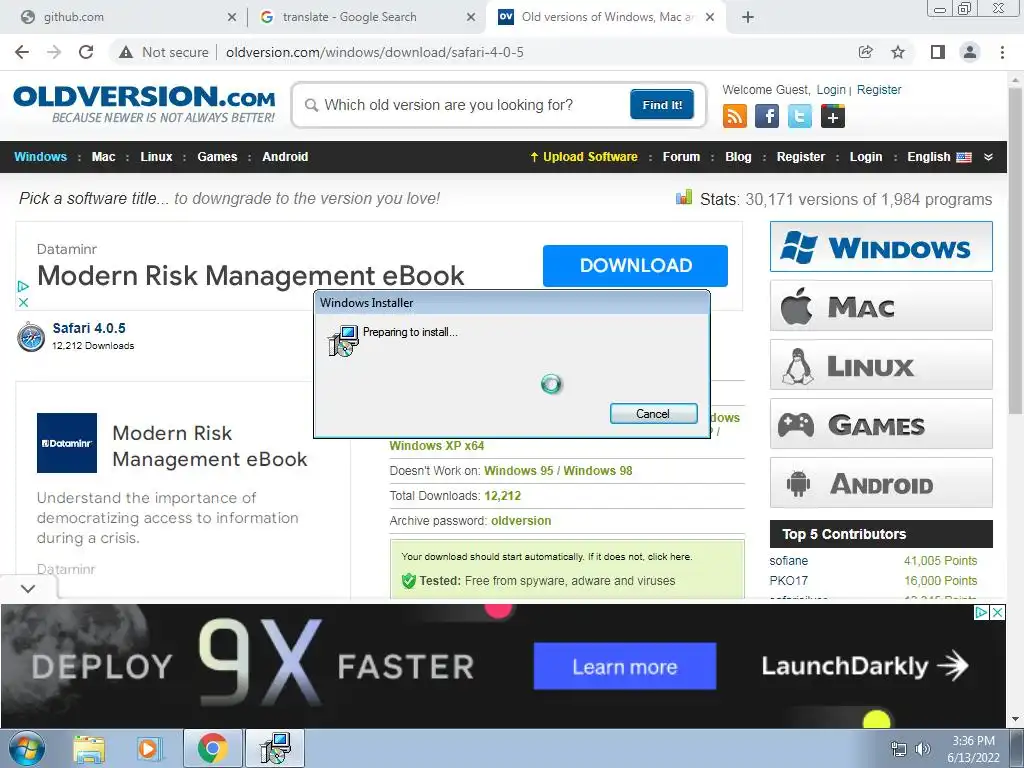Click the Linux sidebar category button

pos(881,364)
